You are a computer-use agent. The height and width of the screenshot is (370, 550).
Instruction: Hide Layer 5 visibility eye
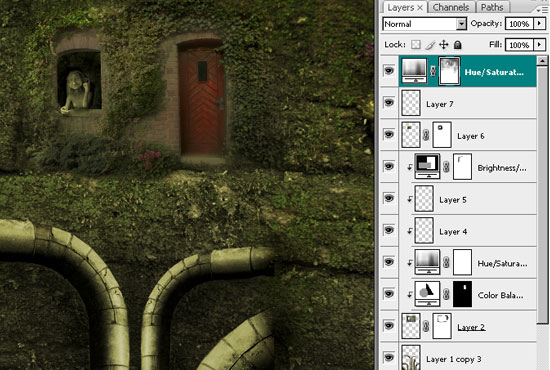(x=389, y=199)
